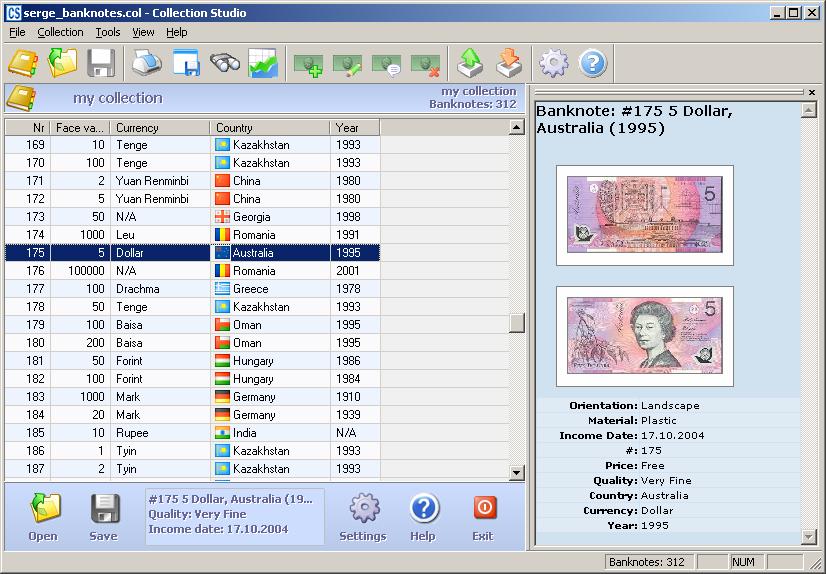Click the Save button in bottom panel
The height and width of the screenshot is (574, 826).
point(104,517)
